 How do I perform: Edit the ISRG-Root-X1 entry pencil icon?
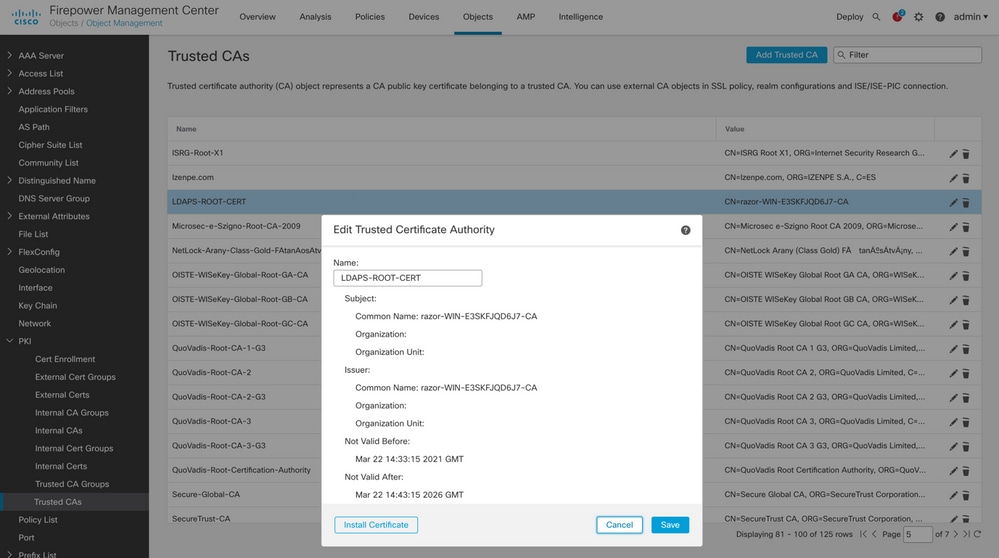(953, 154)
